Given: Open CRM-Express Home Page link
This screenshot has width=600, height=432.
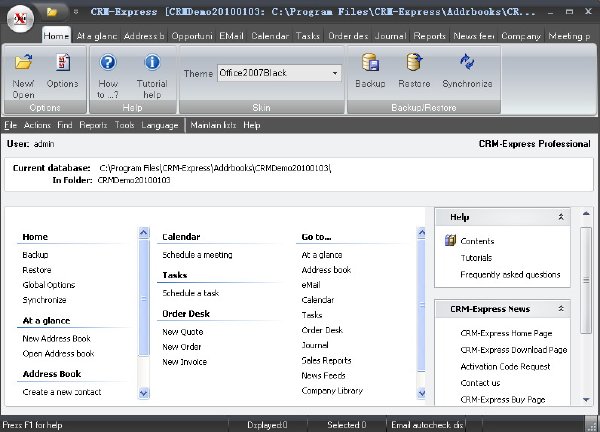Looking at the screenshot, I should (506, 333).
